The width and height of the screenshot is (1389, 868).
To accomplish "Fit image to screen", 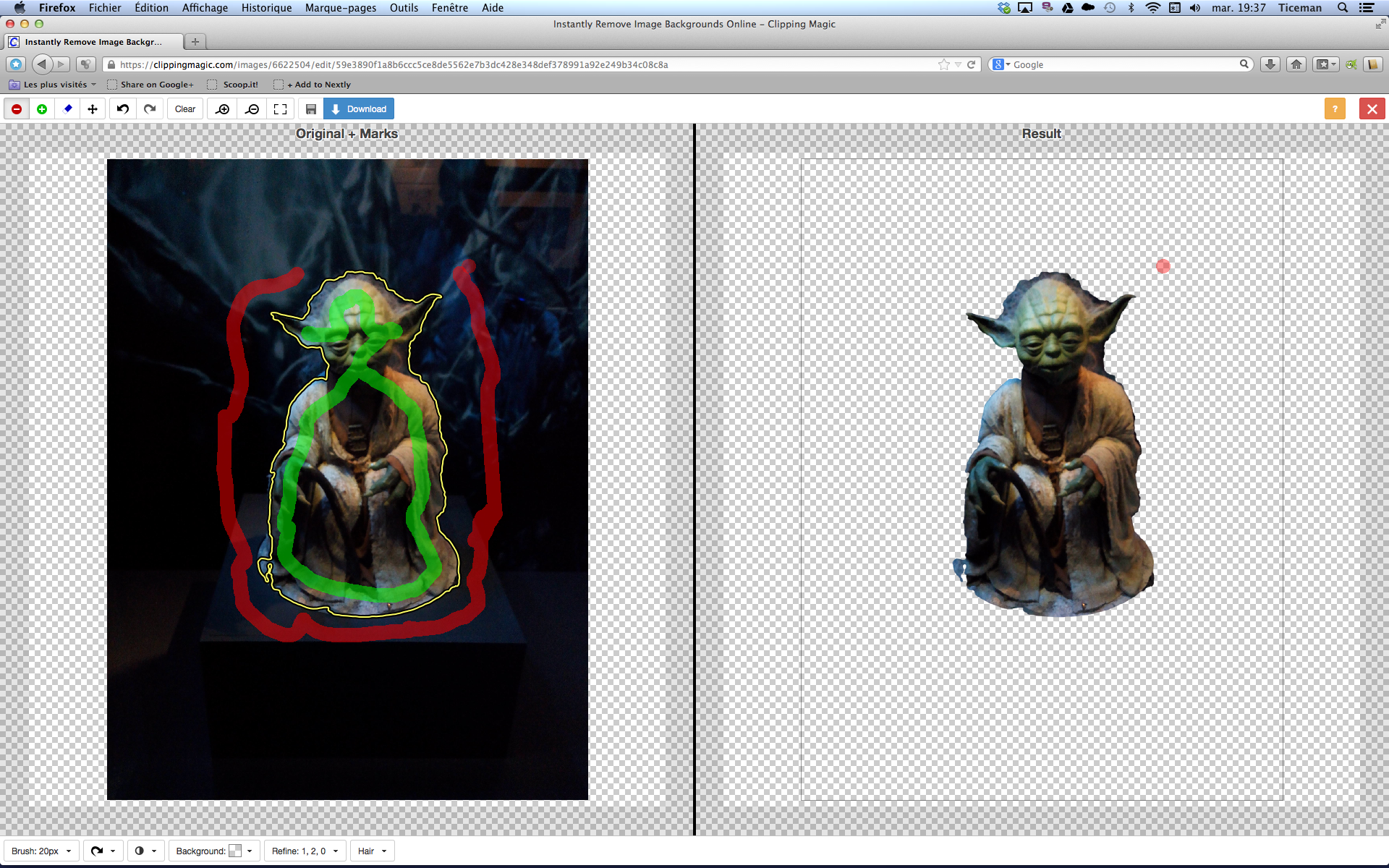I will coord(281,109).
